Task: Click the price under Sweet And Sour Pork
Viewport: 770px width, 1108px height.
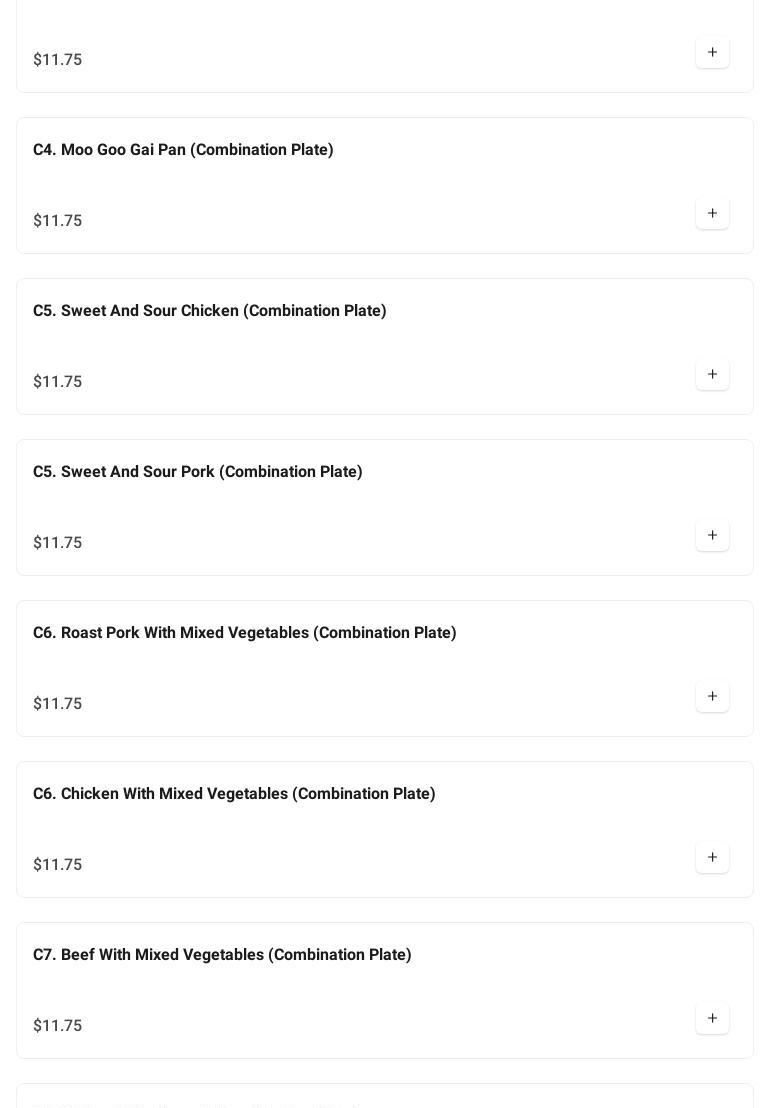Action: 58,543
